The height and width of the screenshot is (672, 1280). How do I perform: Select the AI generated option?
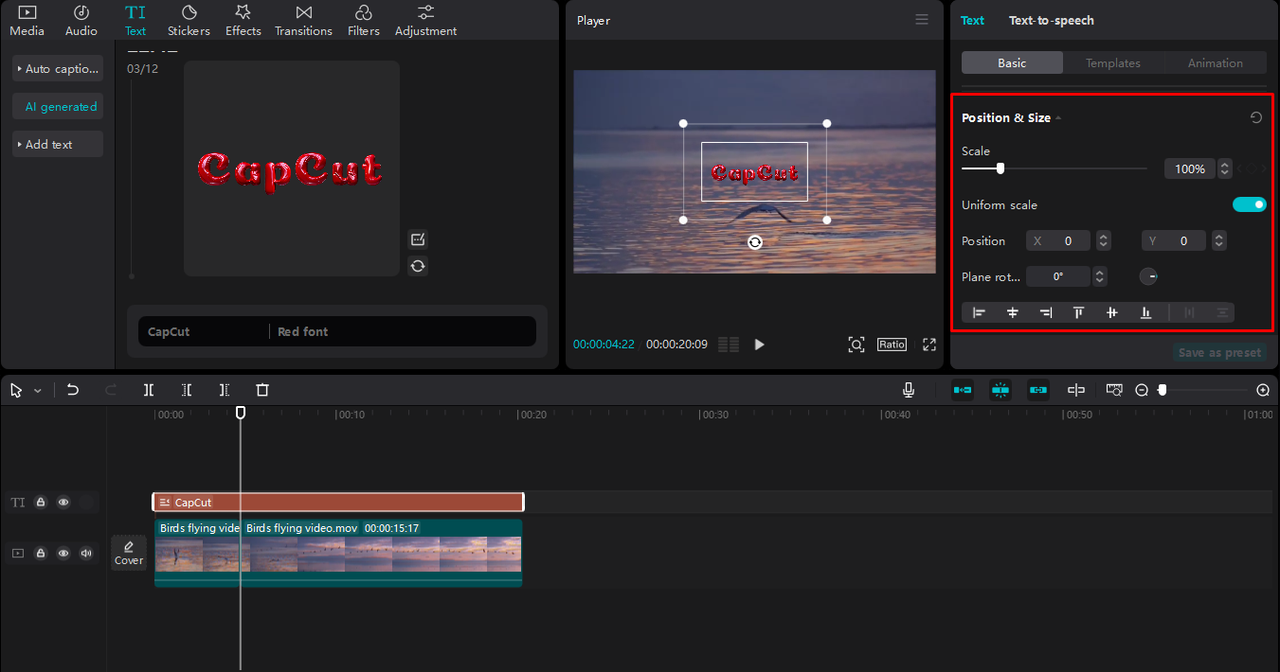(x=58, y=107)
